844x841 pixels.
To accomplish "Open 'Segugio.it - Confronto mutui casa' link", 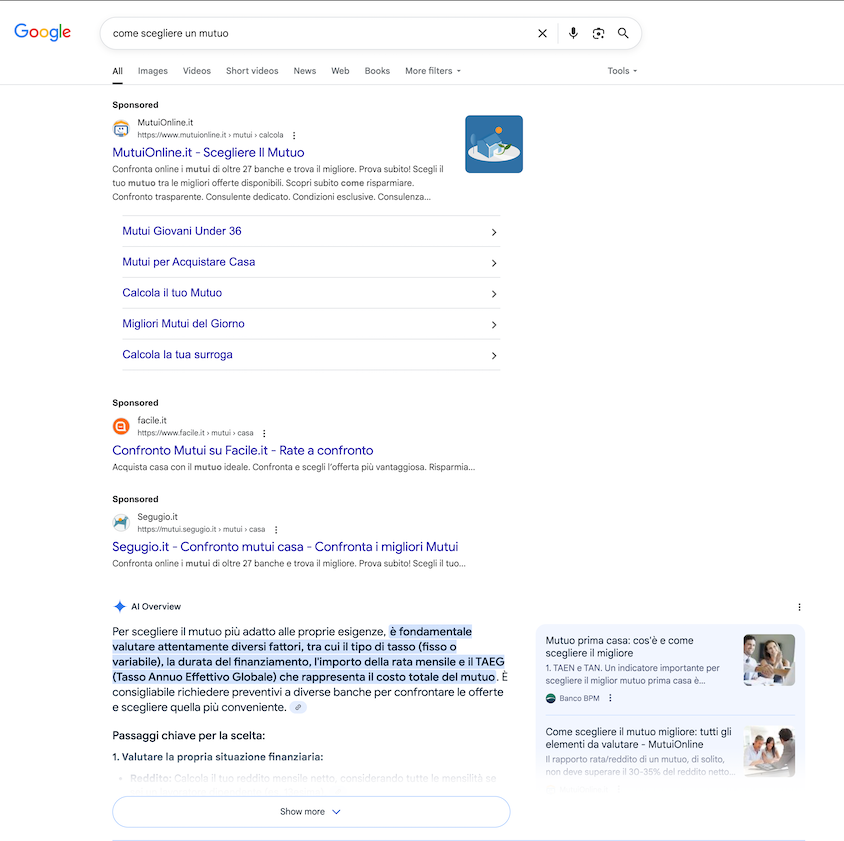I will coord(285,547).
